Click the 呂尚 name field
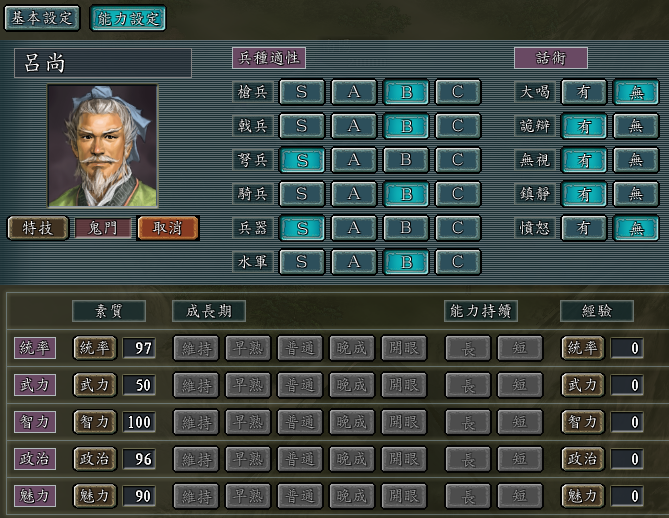669x518 pixels. tap(103, 63)
